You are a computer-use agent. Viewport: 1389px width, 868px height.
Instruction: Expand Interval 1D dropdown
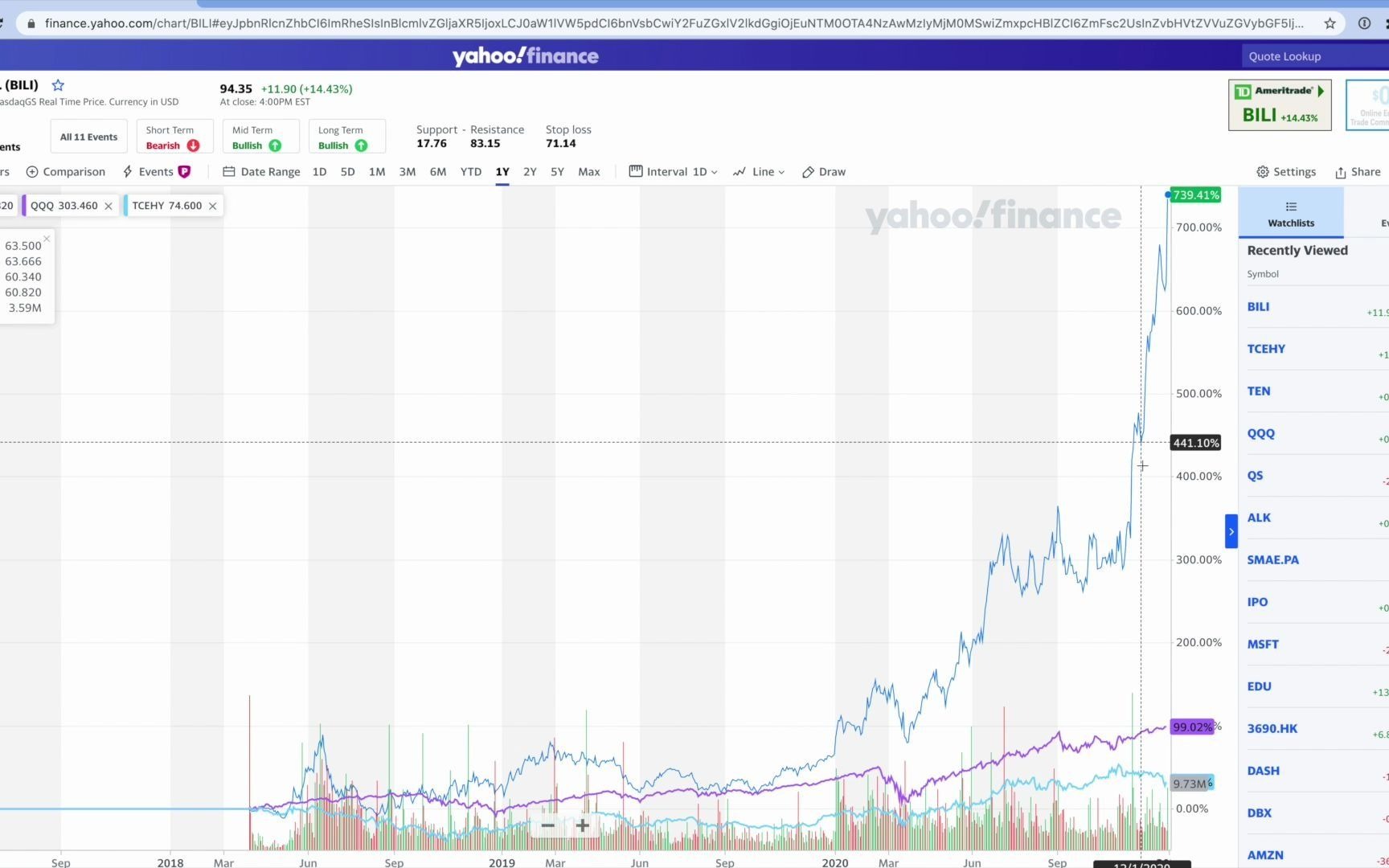pos(674,172)
